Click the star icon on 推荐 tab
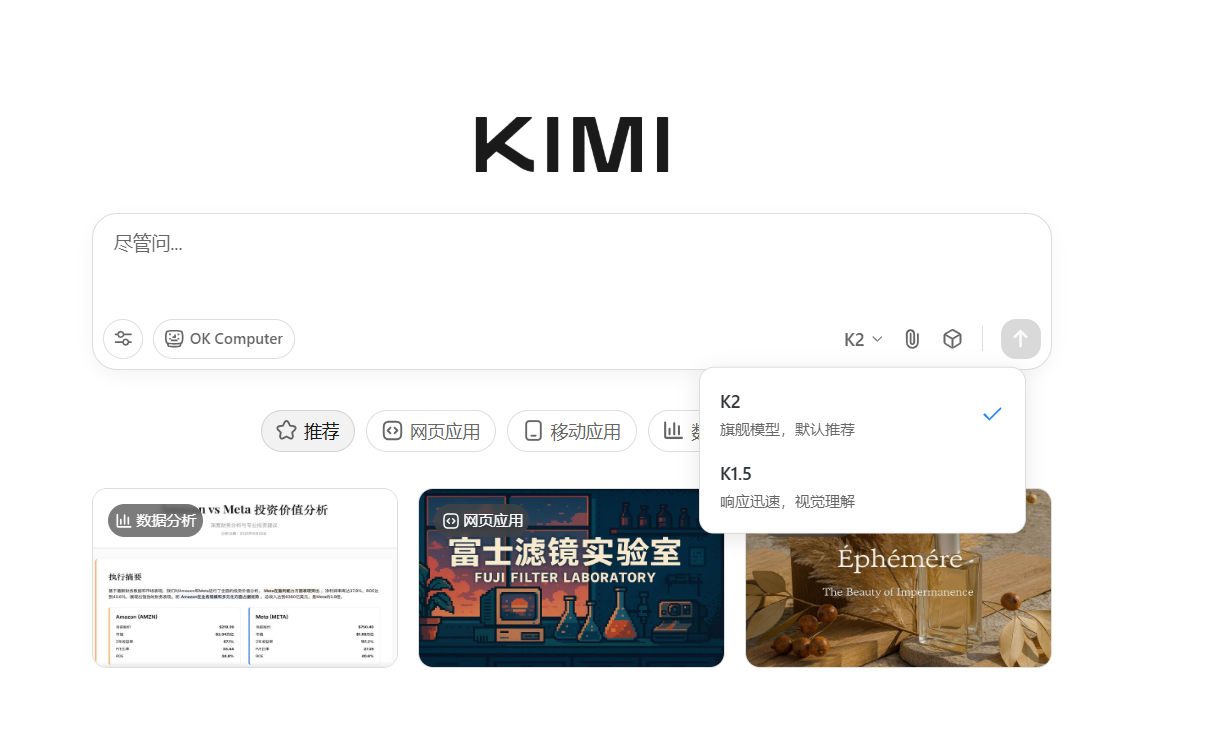This screenshot has width=1205, height=730. pyautogui.click(x=284, y=430)
